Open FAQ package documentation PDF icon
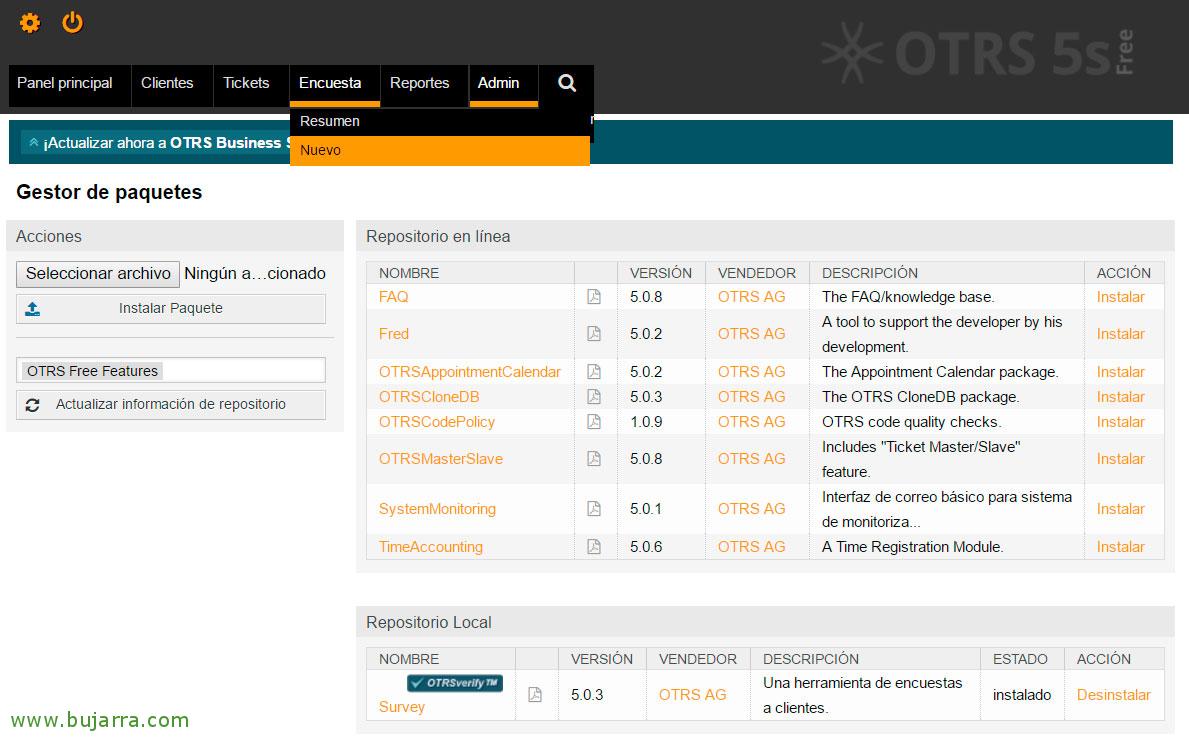1189x742 pixels. click(x=594, y=297)
